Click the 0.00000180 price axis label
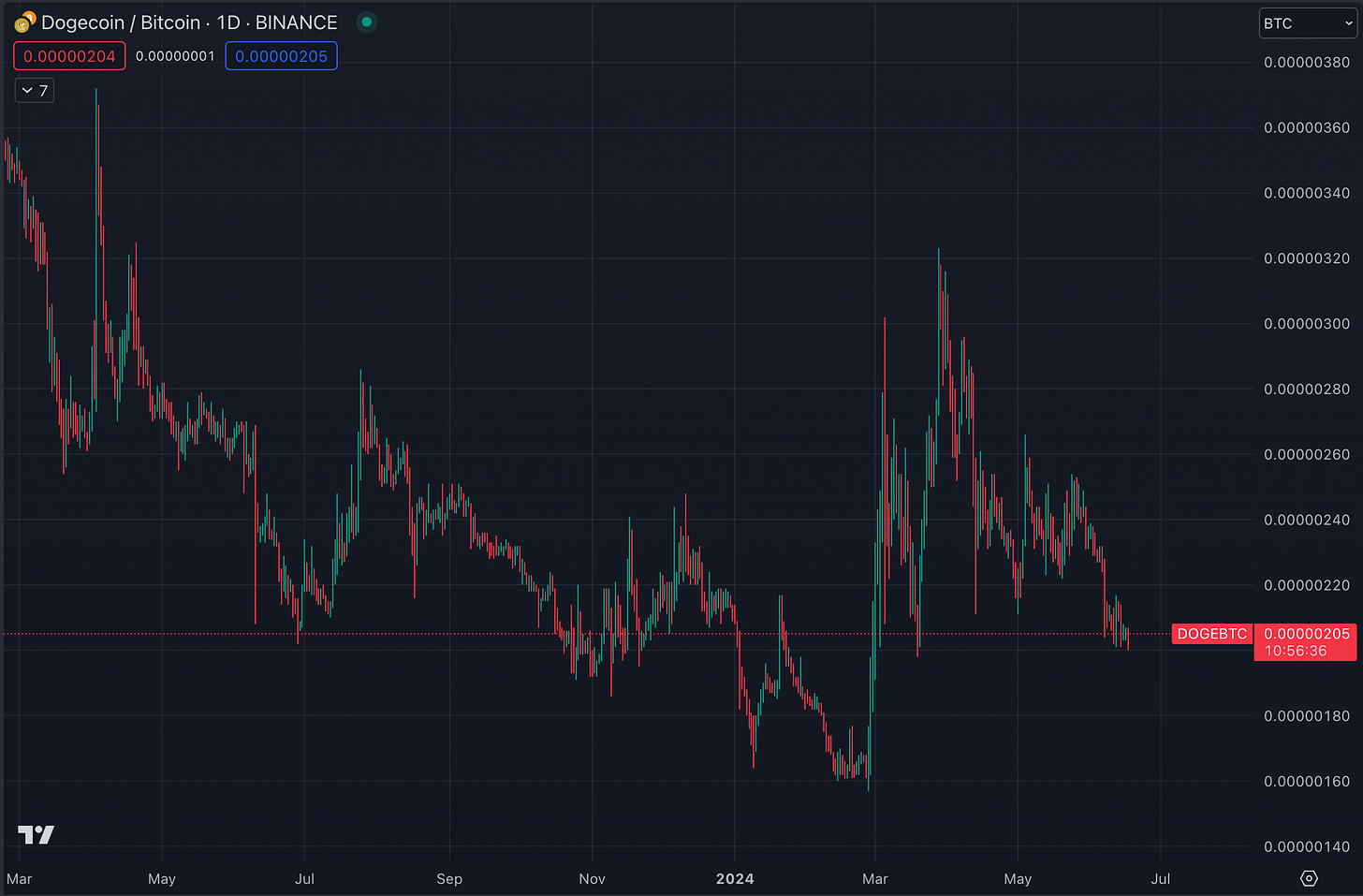This screenshot has width=1363, height=896. click(1307, 716)
